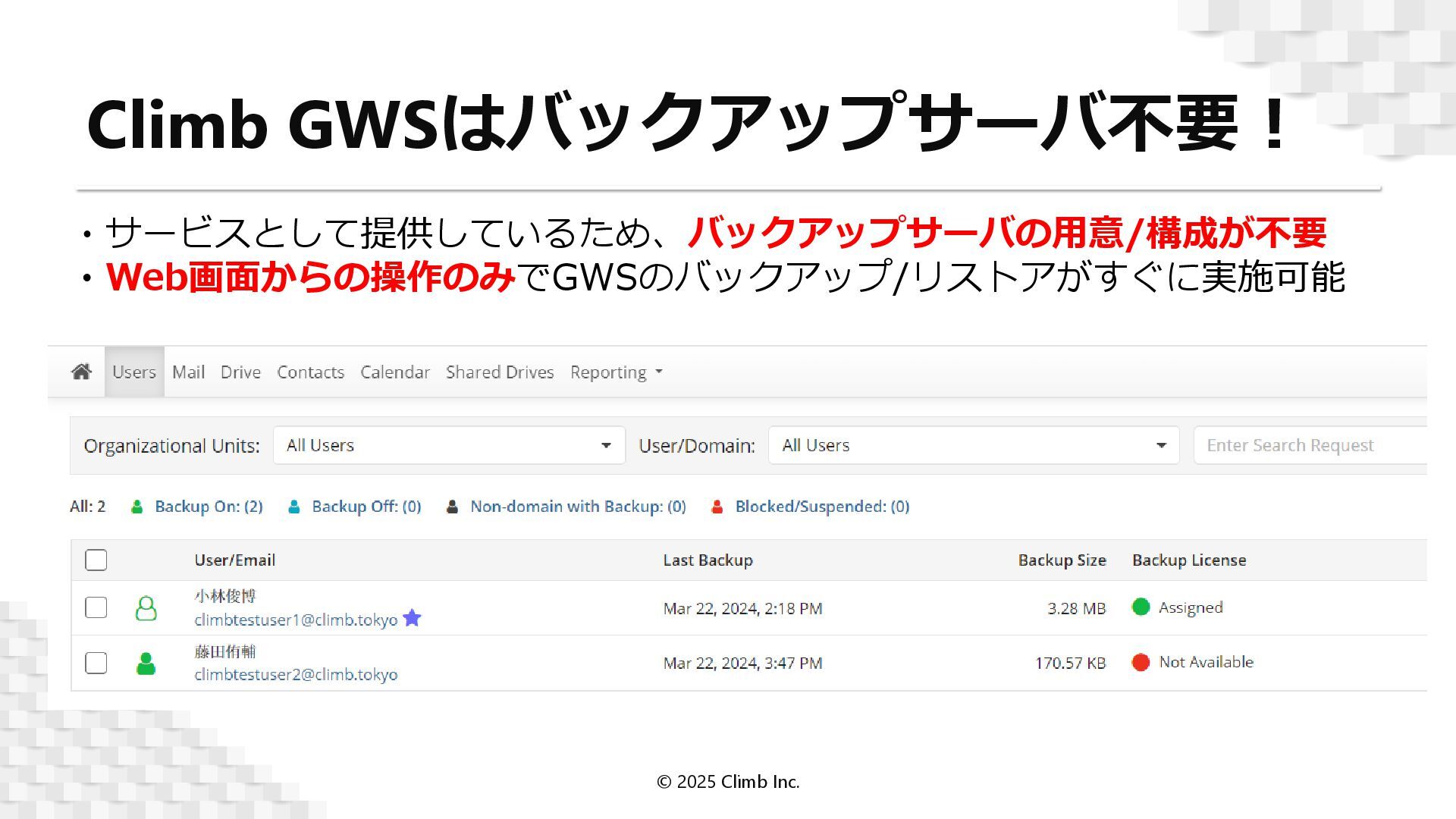
Task: Click Mar 22, 2024, 3:47 PM cell
Action: tap(742, 663)
